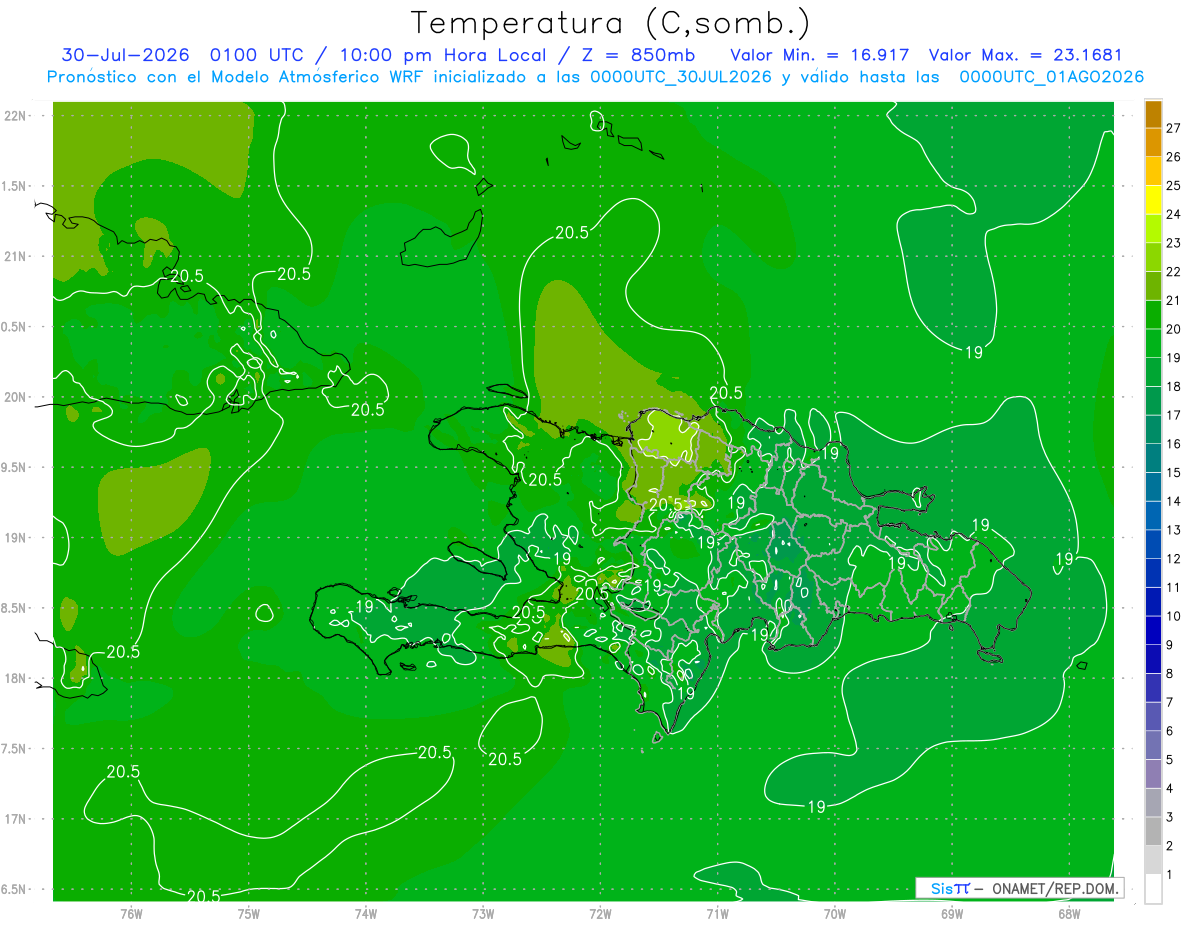Image resolution: width=1200 pixels, height=927 pixels.
Task: Click the SisTT ONAMET/REP.DOM. logo box
Action: pyautogui.click(x=1019, y=888)
